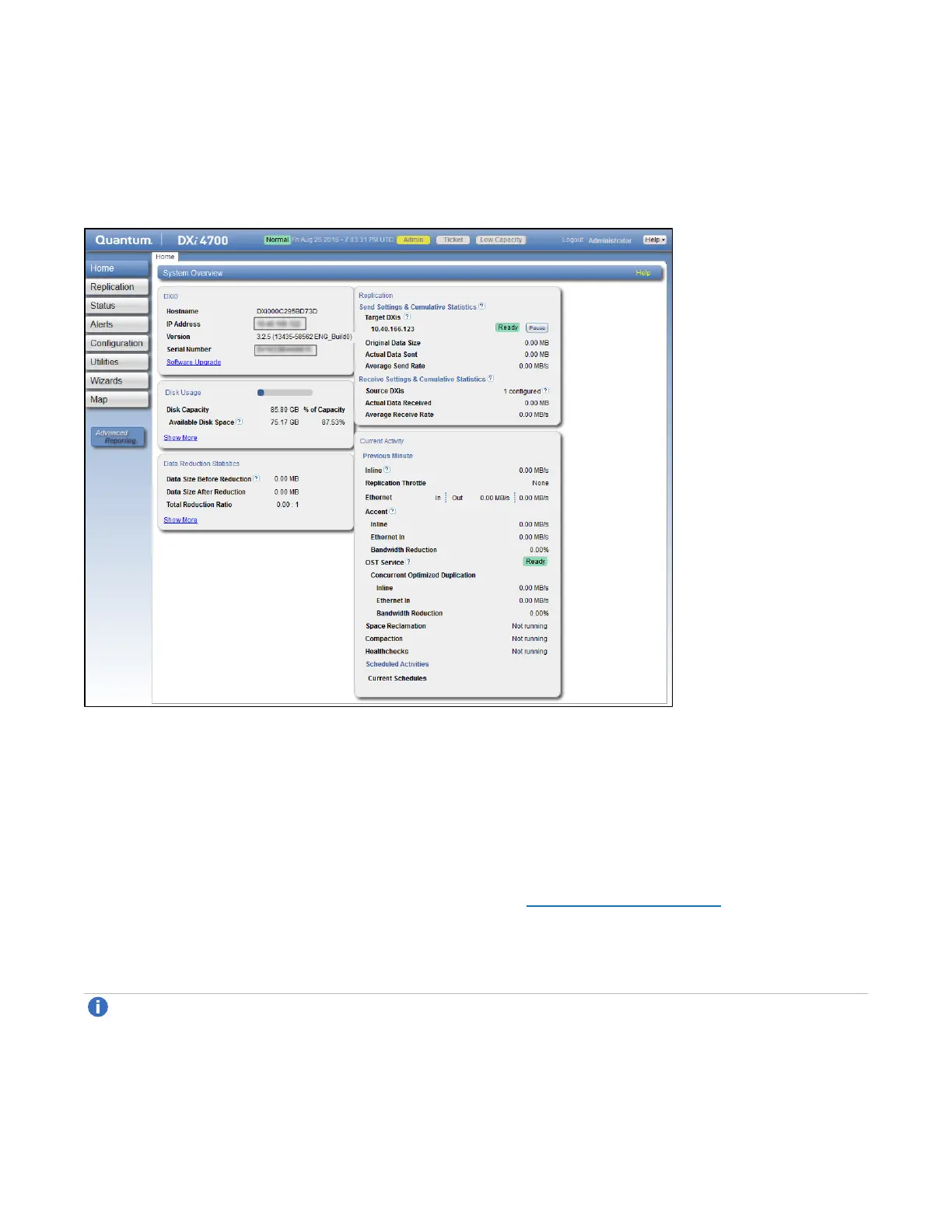Open the help icon next to OST Service
The width and height of the screenshot is (952, 1232).
[x=408, y=562]
